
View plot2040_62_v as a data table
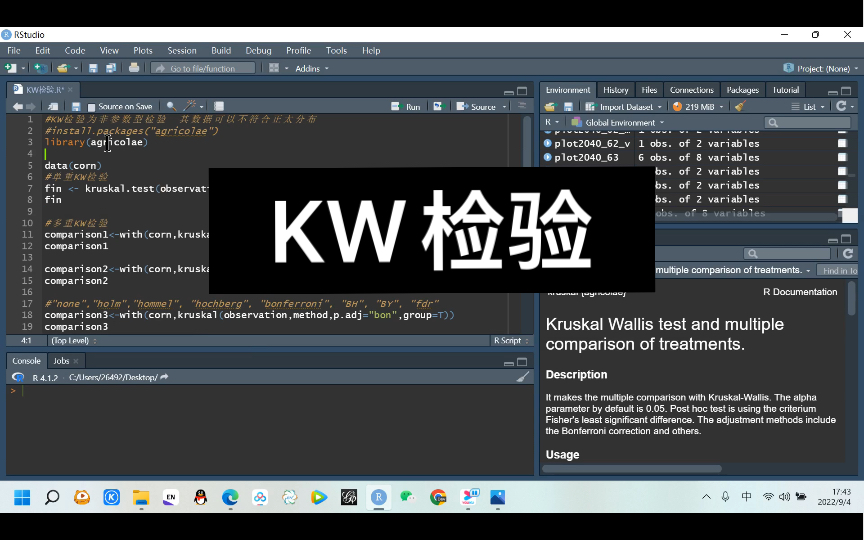pyautogui.click(x=842, y=143)
